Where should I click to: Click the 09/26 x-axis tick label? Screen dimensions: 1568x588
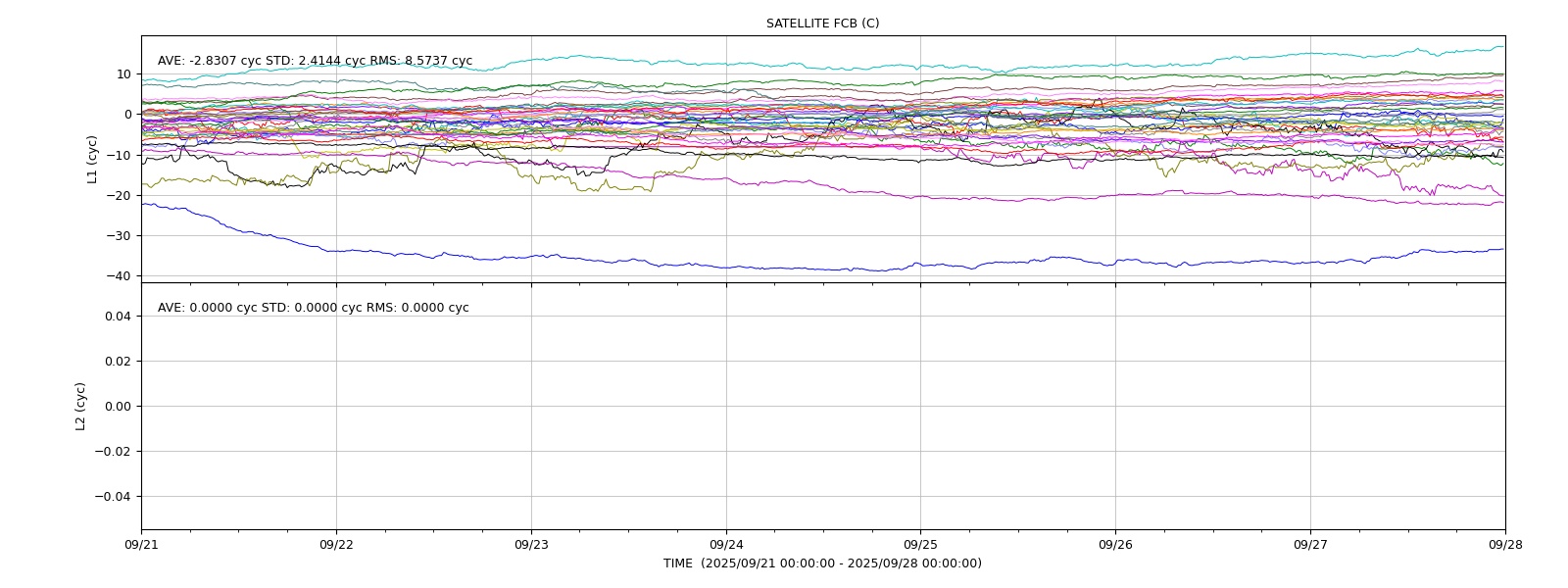coord(1115,545)
